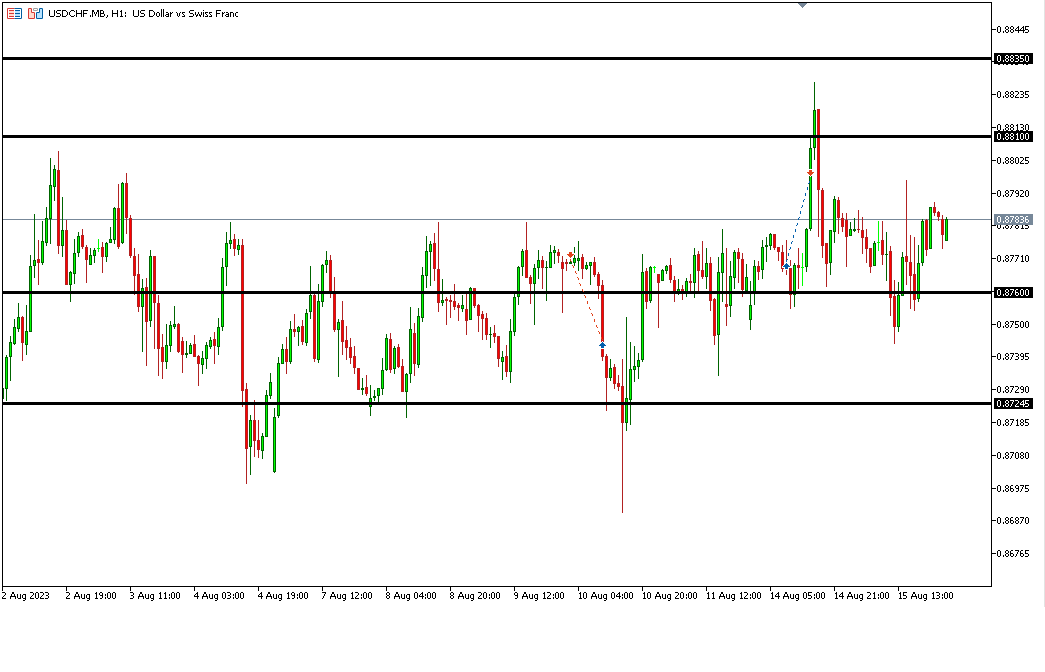
Task: Click price scale value 0.86870
Action: pos(1013,521)
